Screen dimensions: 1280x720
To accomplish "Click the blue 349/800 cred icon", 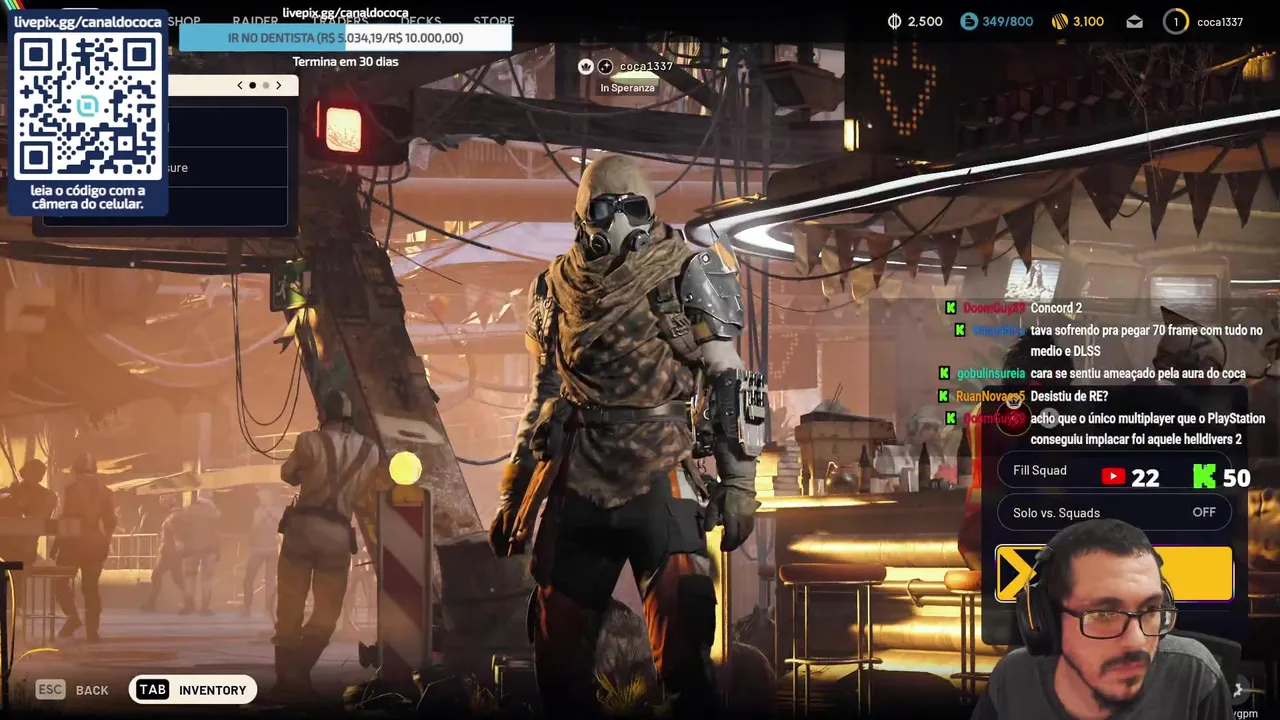I will pos(968,21).
